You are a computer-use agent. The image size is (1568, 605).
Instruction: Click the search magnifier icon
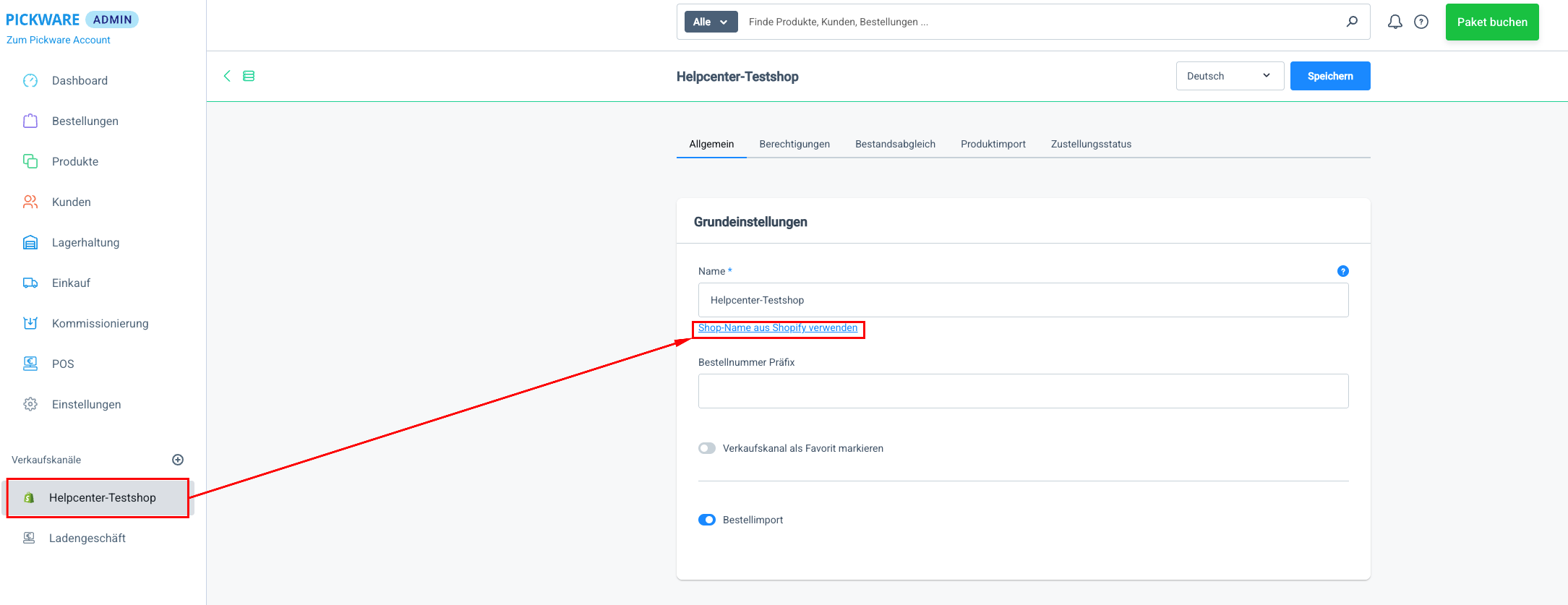[1352, 22]
